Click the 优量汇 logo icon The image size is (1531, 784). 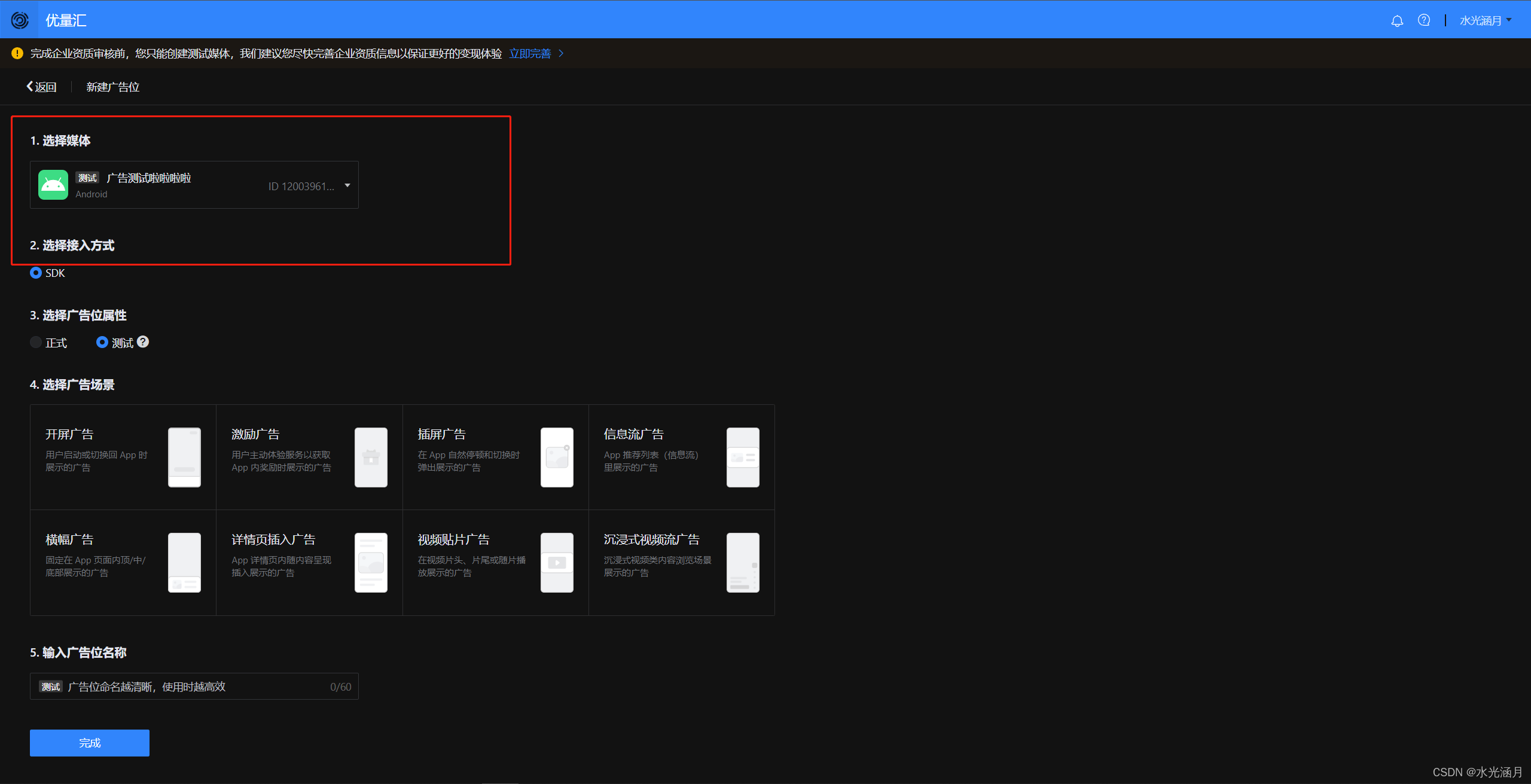(x=20, y=20)
